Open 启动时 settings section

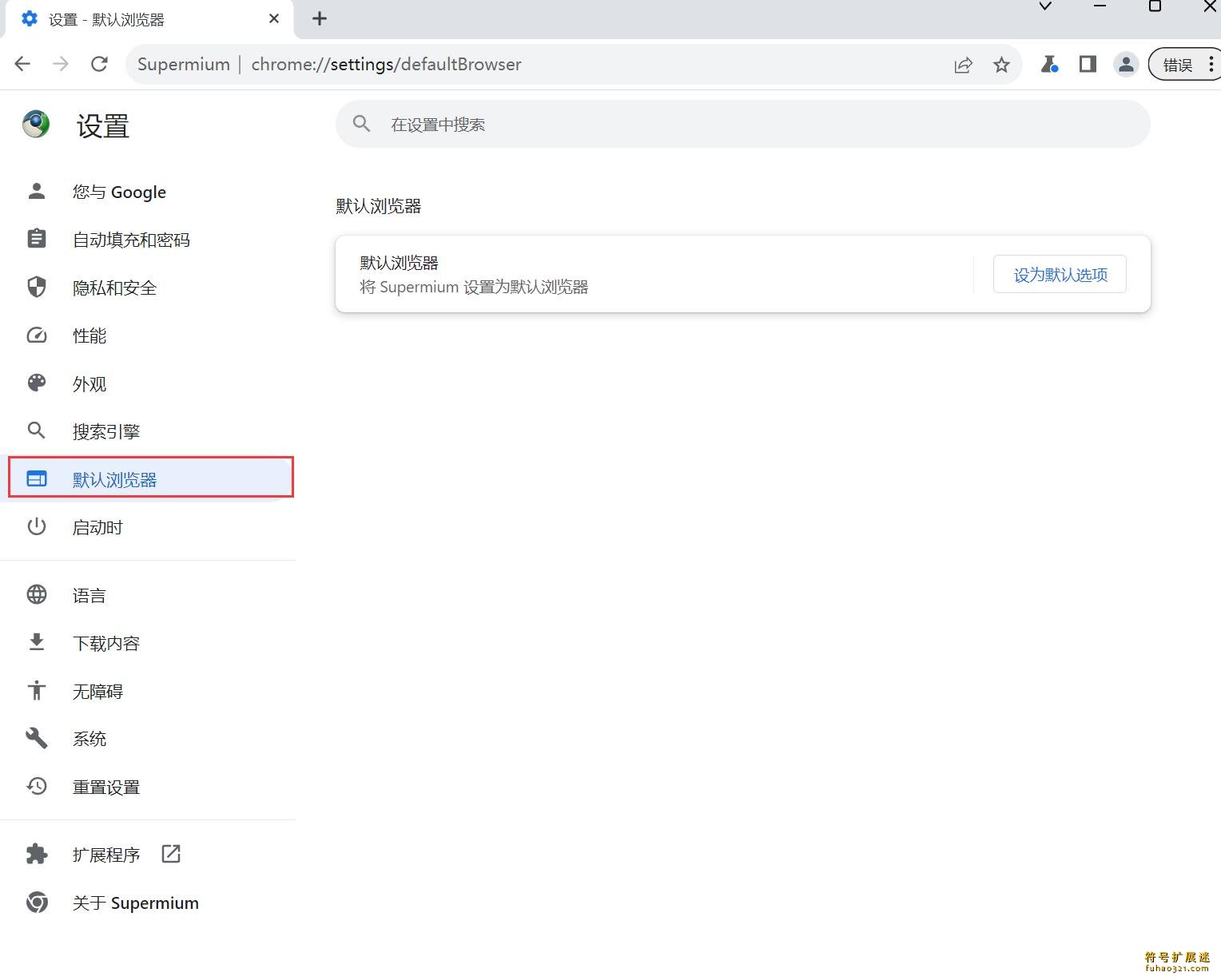(x=148, y=527)
